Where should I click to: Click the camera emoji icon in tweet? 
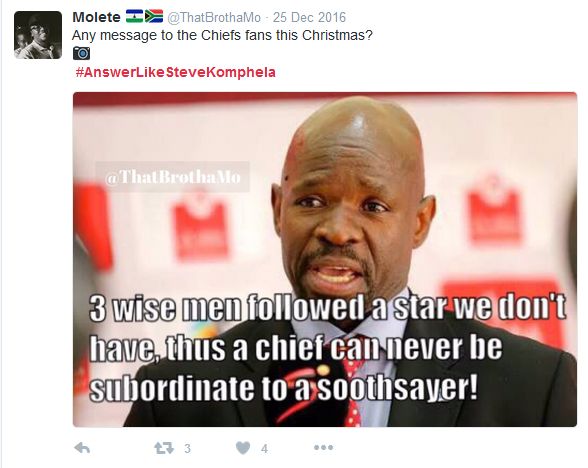pos(81,53)
